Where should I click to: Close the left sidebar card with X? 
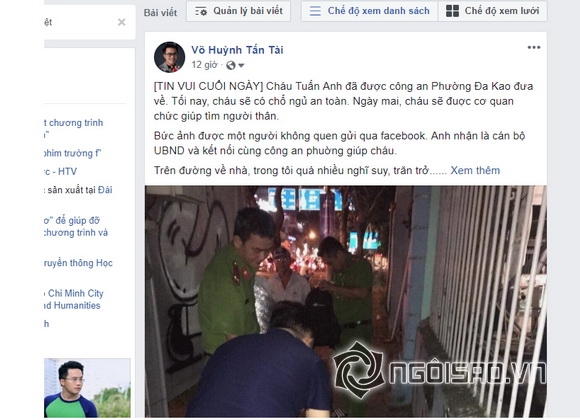(122, 22)
